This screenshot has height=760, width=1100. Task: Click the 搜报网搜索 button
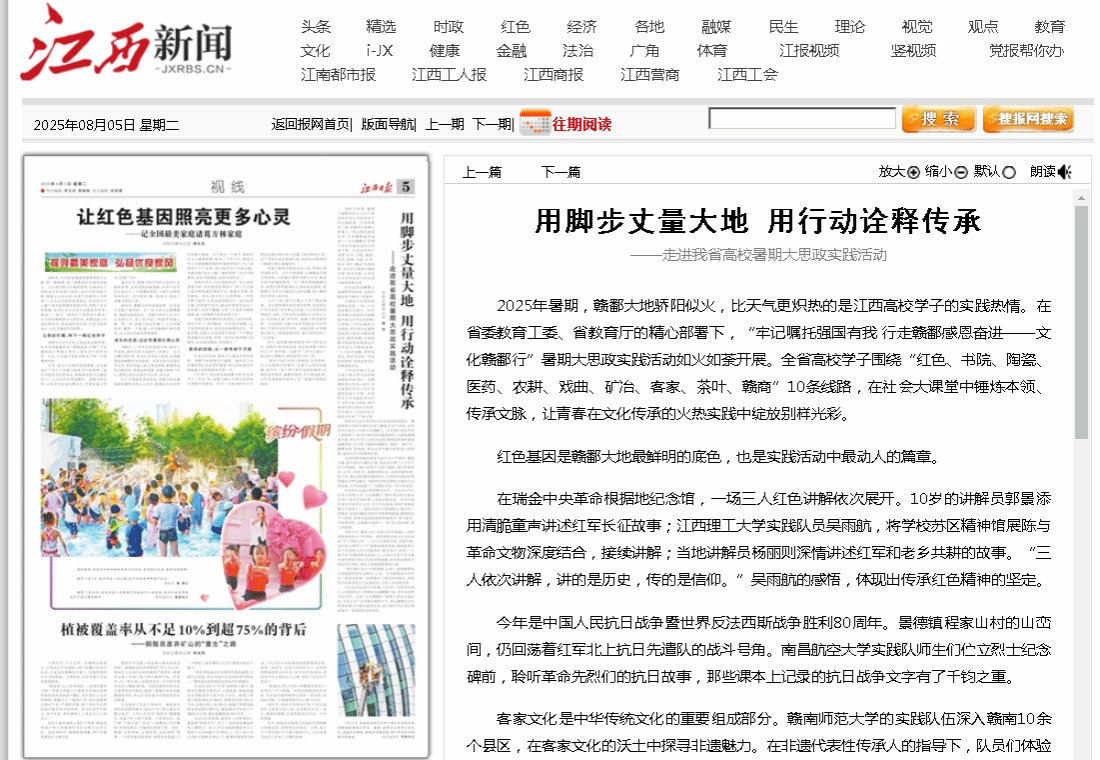[x=1029, y=119]
